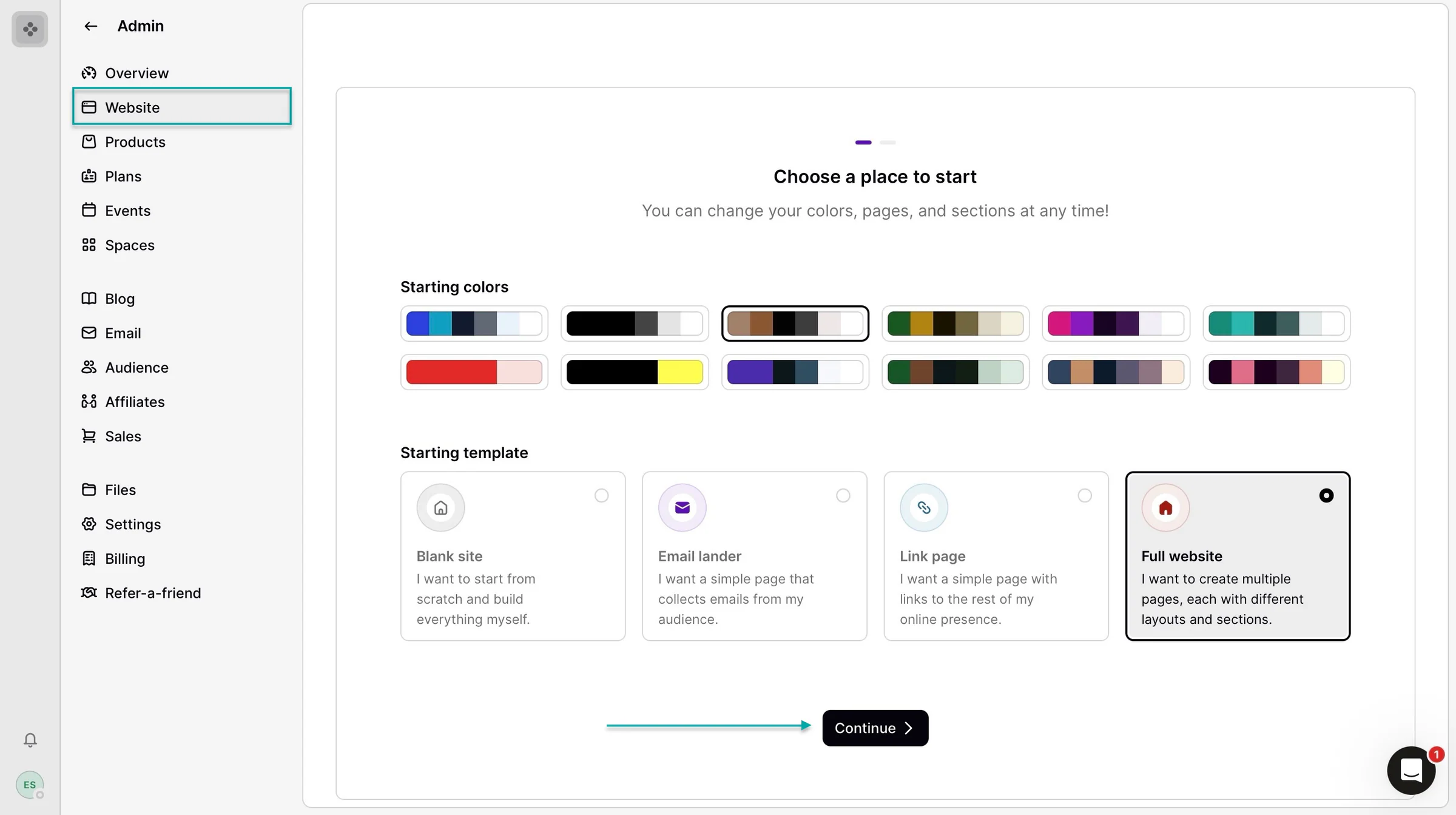Choose the black and gray color palette
The height and width of the screenshot is (815, 1456).
coord(635,323)
